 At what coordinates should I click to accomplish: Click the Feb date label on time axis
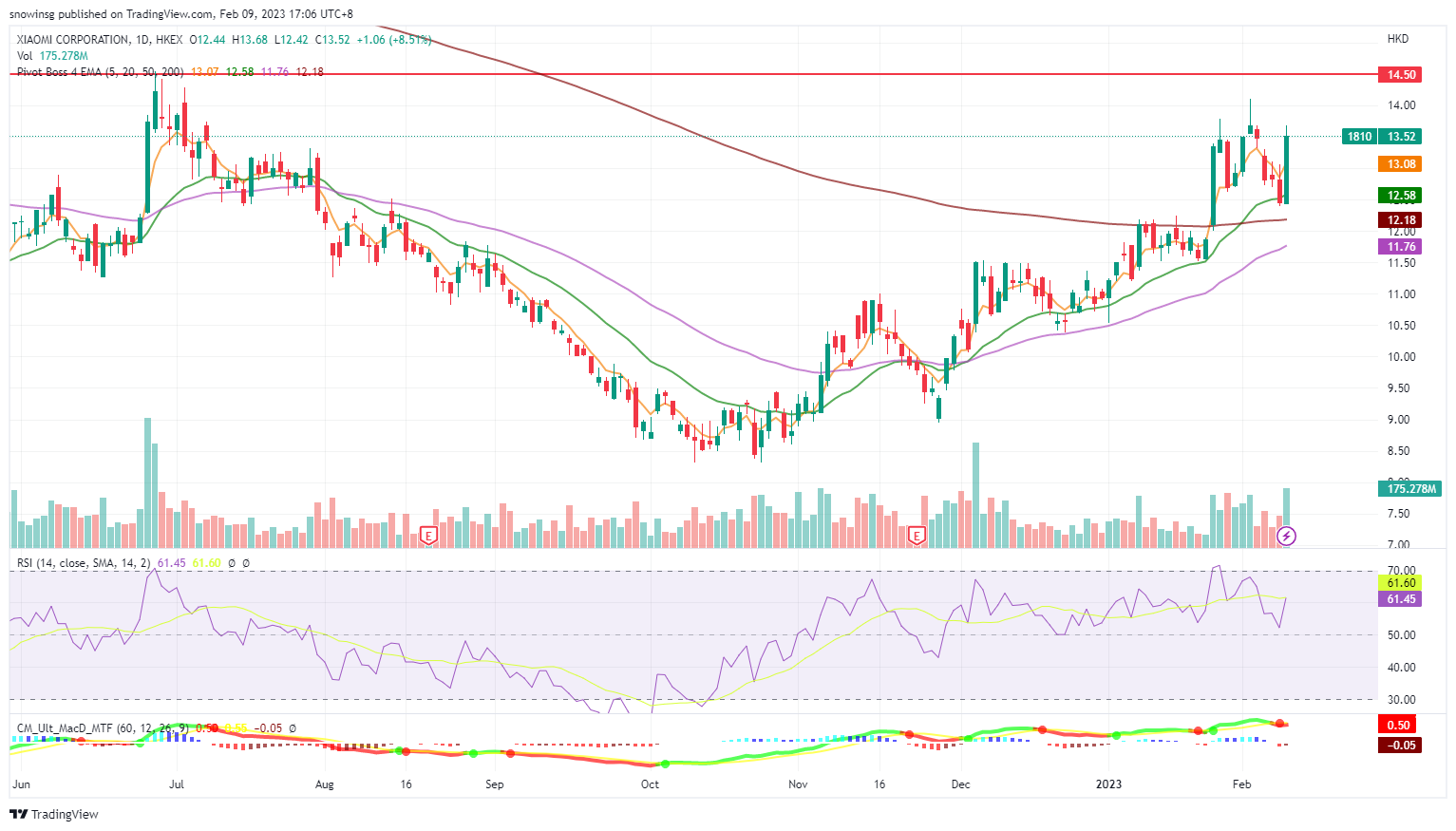click(x=1241, y=784)
